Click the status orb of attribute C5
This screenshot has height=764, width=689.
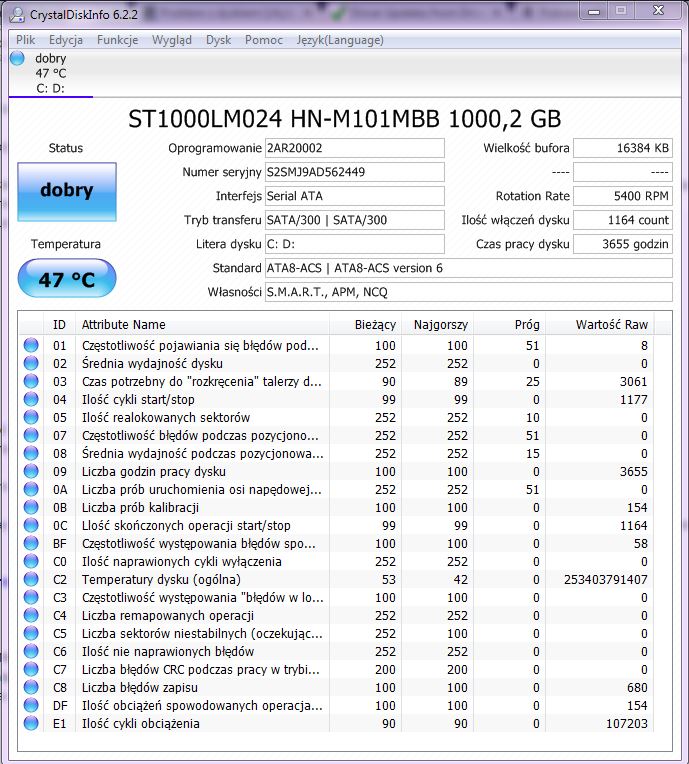tap(31, 633)
